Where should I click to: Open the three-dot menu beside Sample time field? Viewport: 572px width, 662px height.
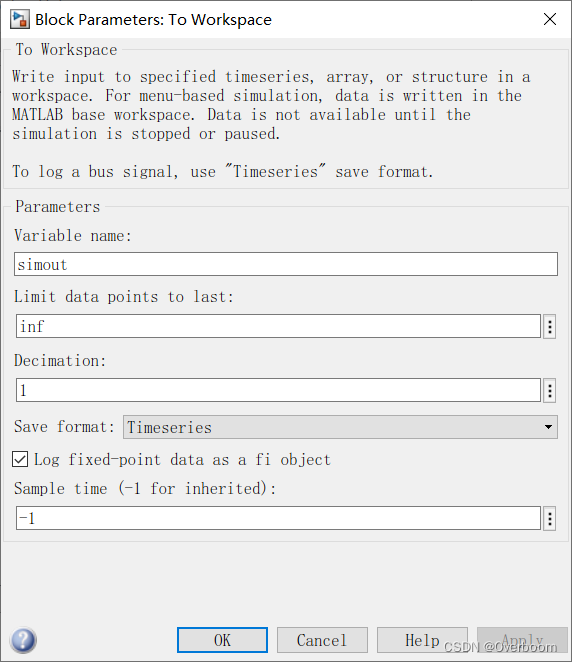(x=549, y=518)
